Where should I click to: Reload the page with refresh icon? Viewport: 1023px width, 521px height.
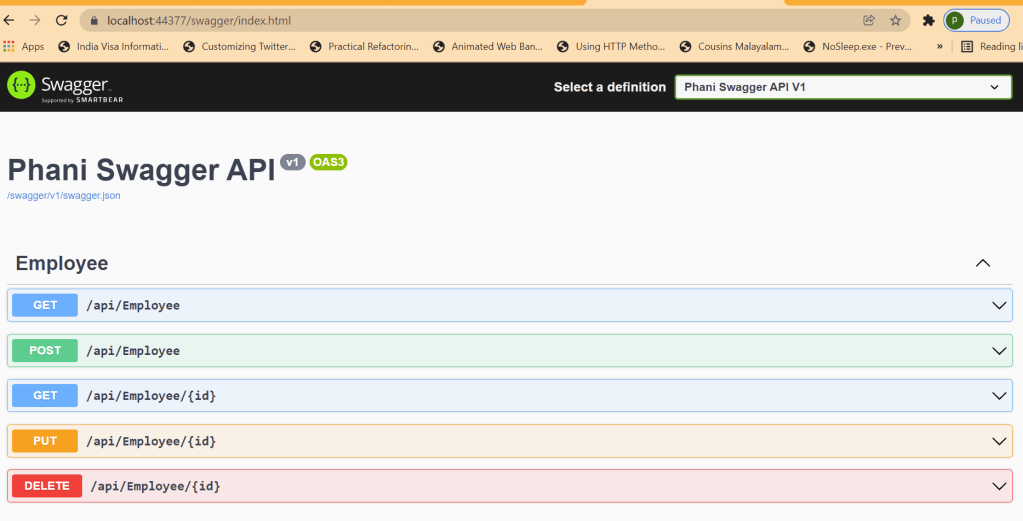coord(61,20)
